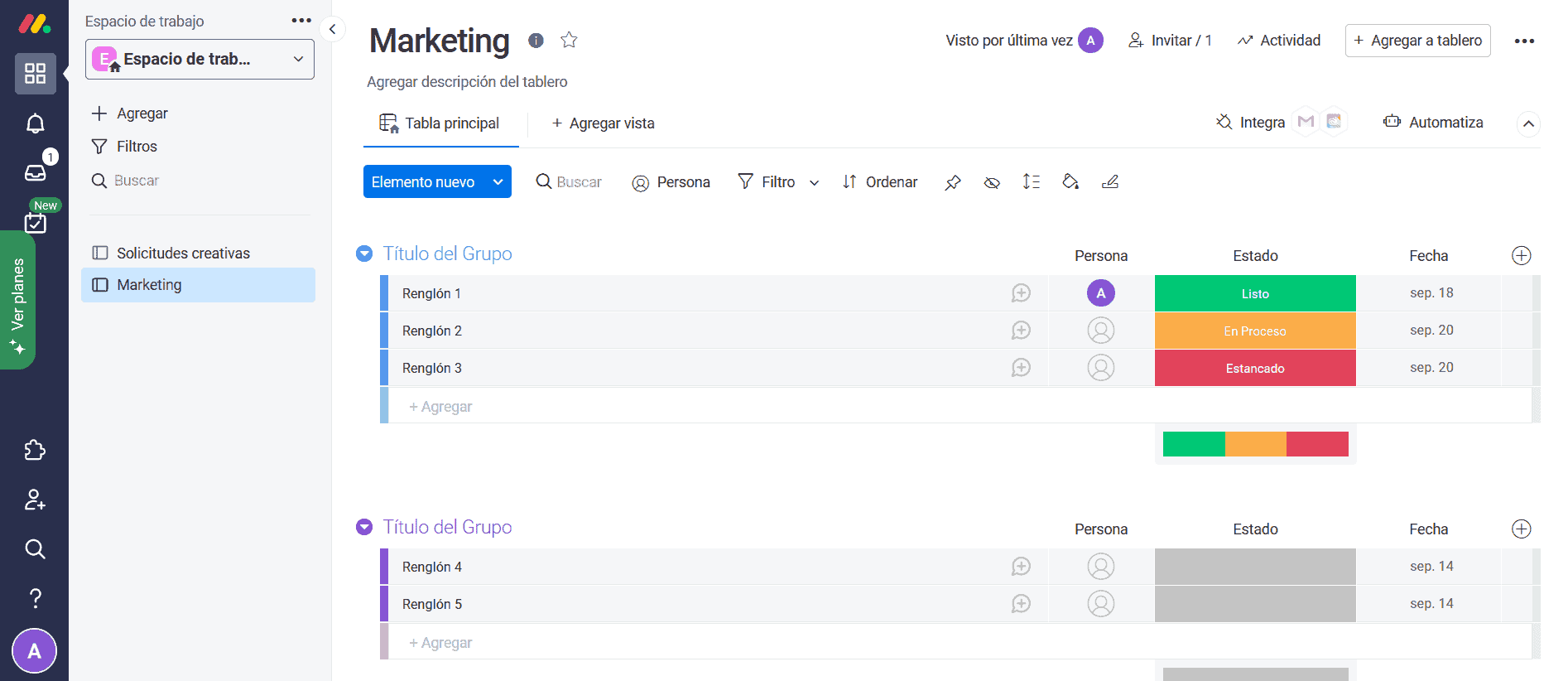Open conversation for Renglón 5

(x=1021, y=604)
